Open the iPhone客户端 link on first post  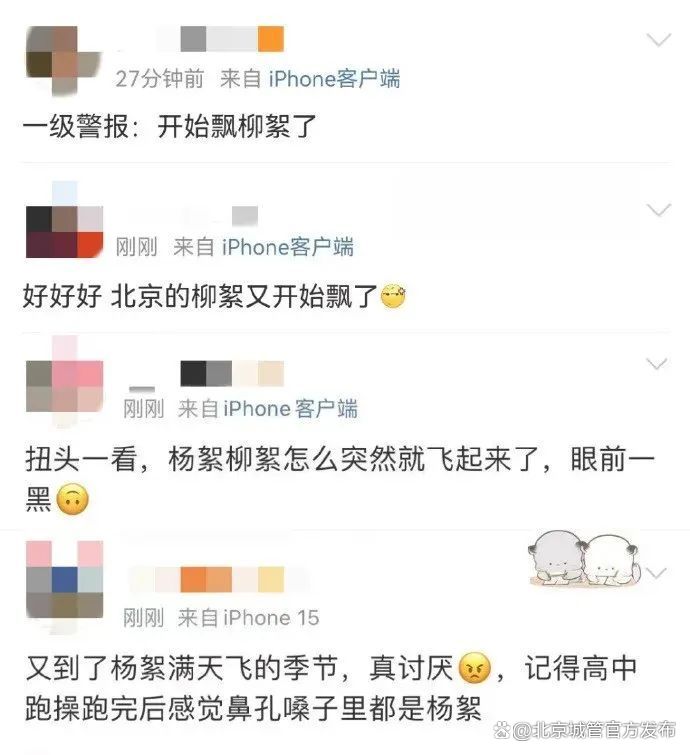(x=334, y=78)
